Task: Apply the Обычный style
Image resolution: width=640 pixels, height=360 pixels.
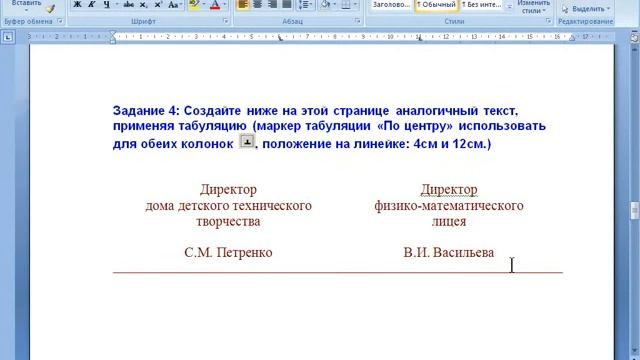Action: [436, 5]
